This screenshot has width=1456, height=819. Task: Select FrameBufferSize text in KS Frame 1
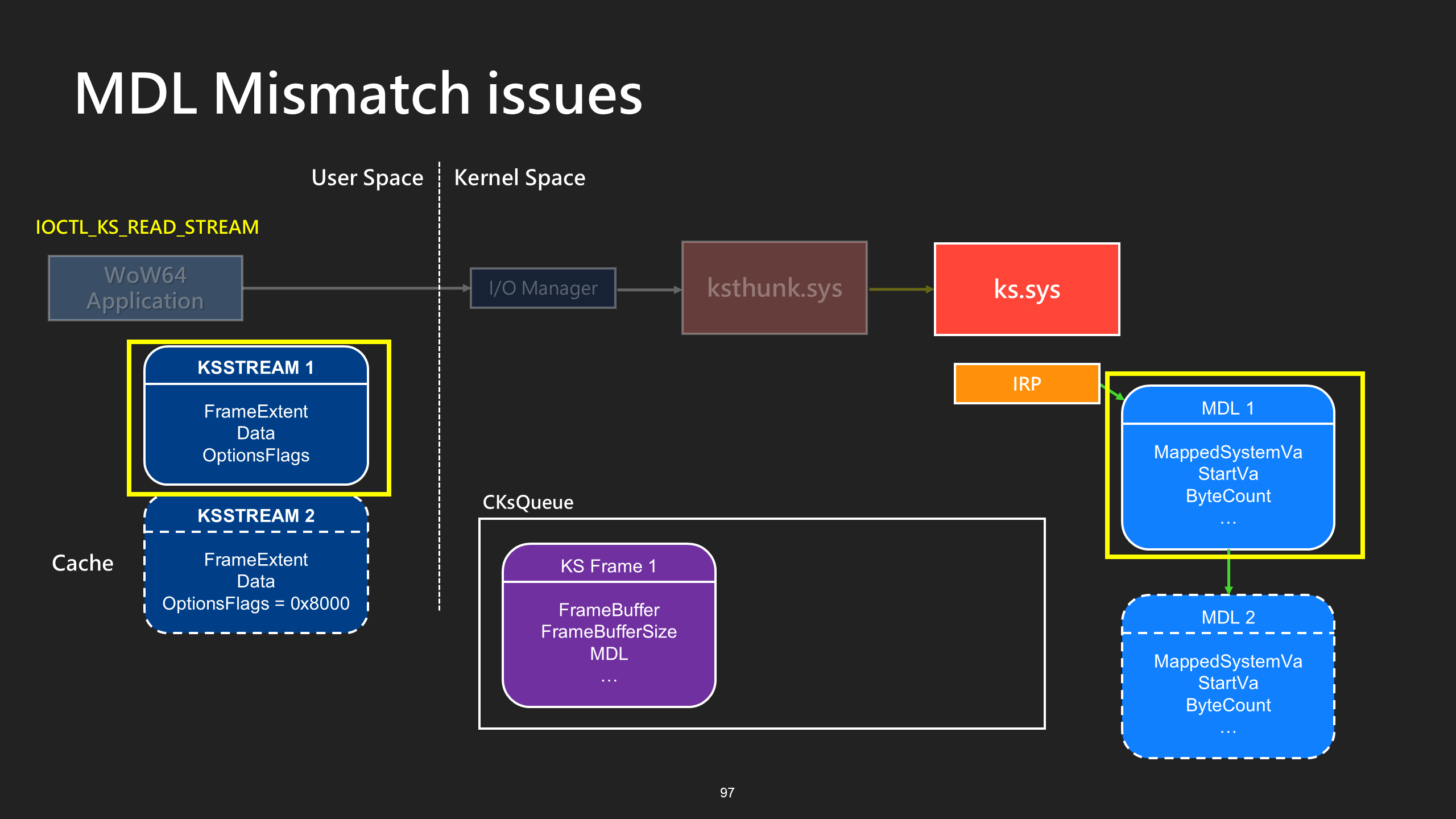609,631
